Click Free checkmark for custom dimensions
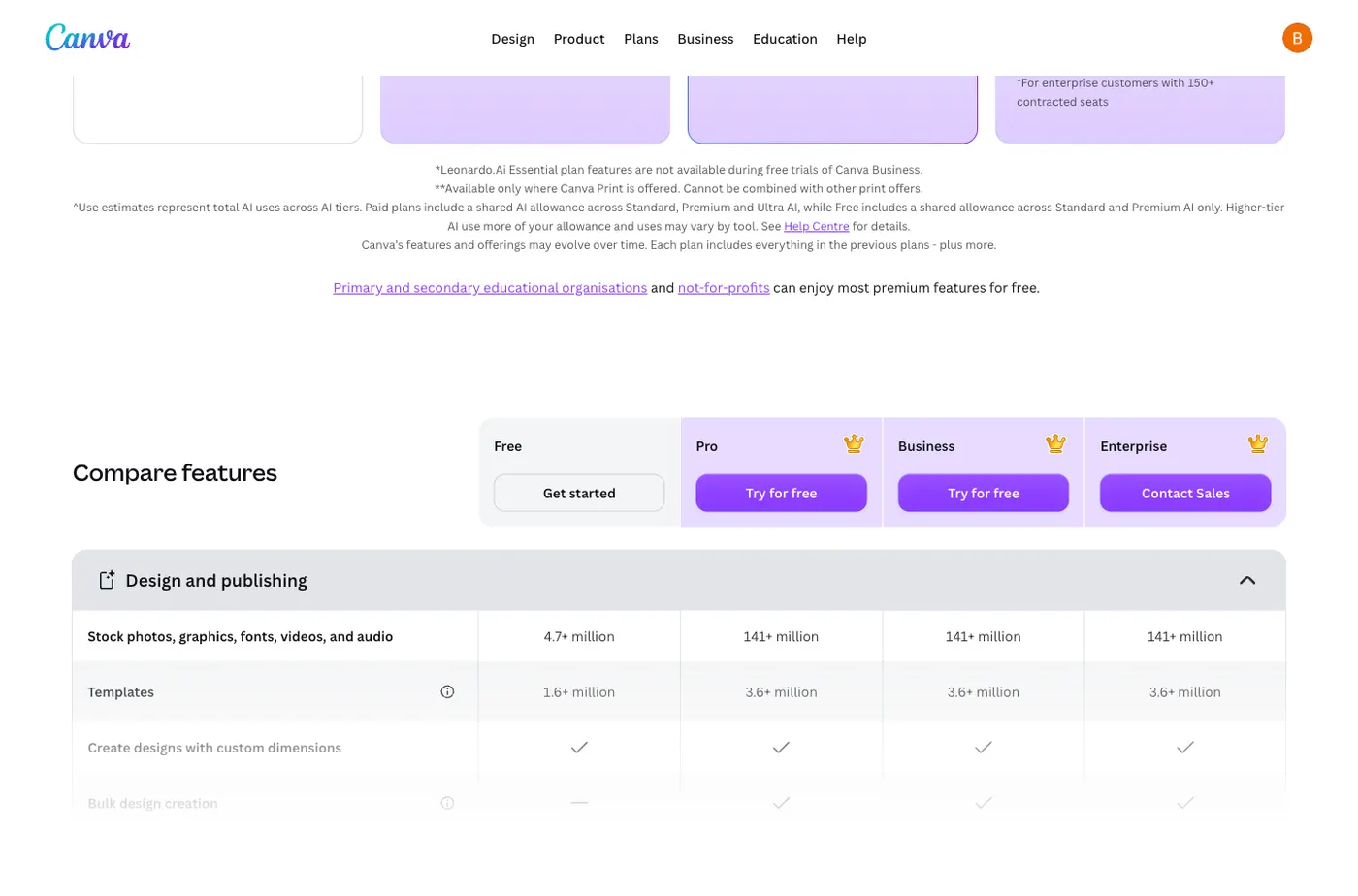This screenshot has width=1358, height=896. [579, 747]
